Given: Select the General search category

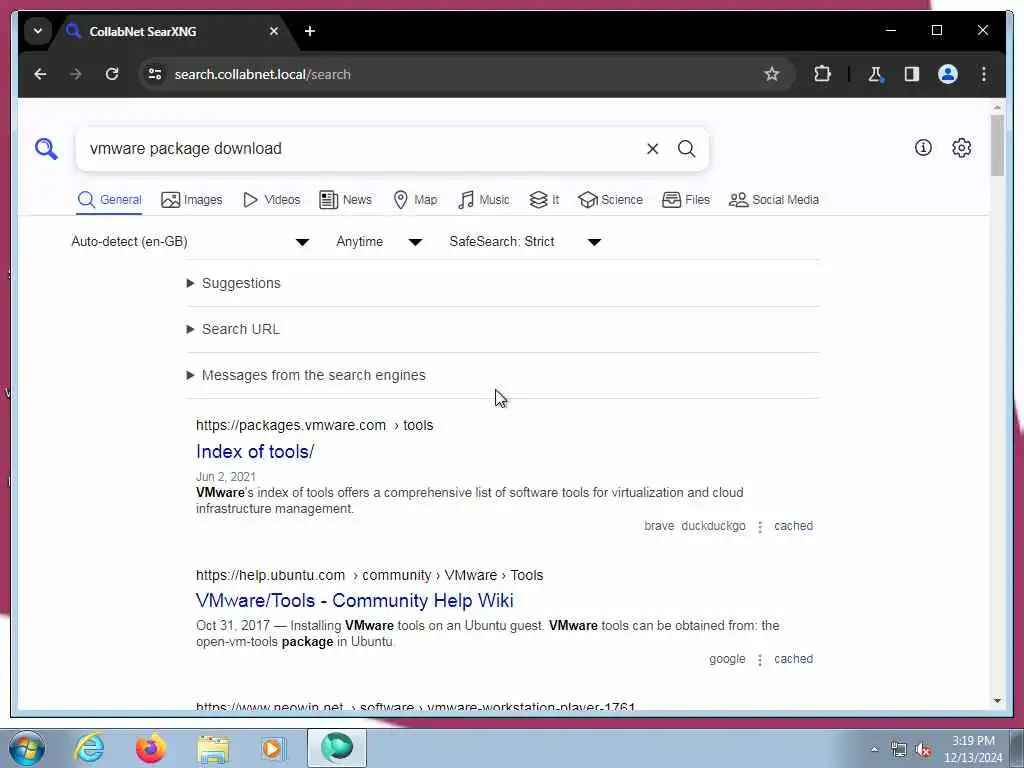Looking at the screenshot, I should pyautogui.click(x=109, y=200).
